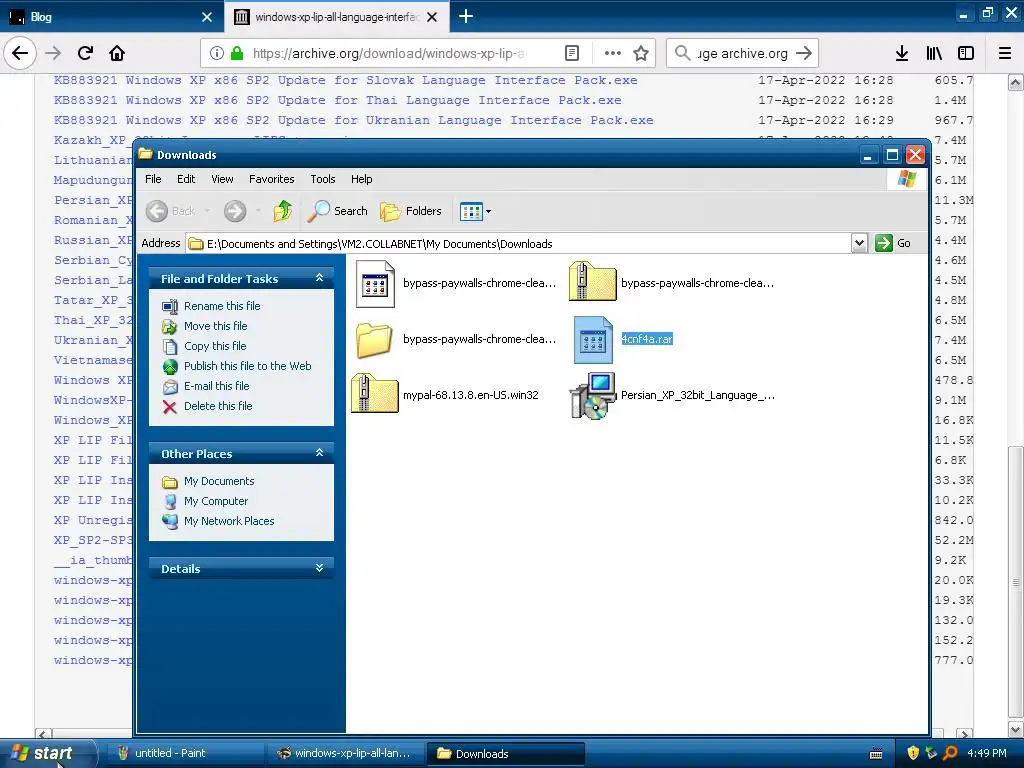Collapse the File and Folder Tasks panel
Image resolution: width=1024 pixels, height=768 pixels.
(x=319, y=278)
